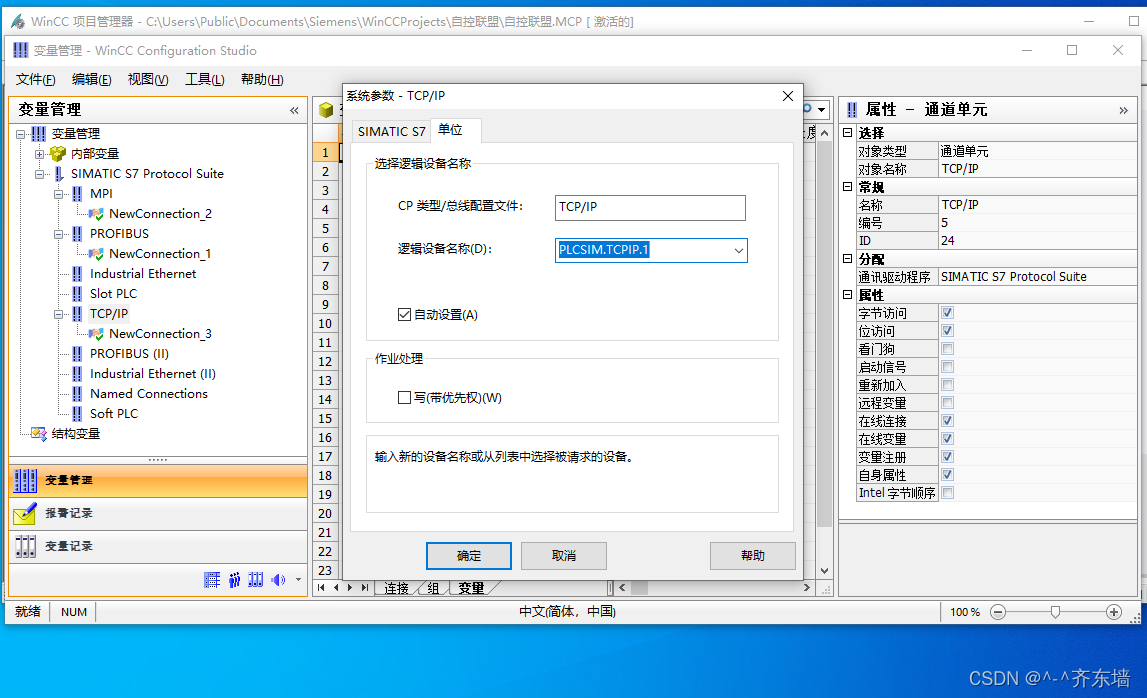The width and height of the screenshot is (1147, 698).
Task: Collapse the TCP/IP tree node
Action: pos(59,314)
